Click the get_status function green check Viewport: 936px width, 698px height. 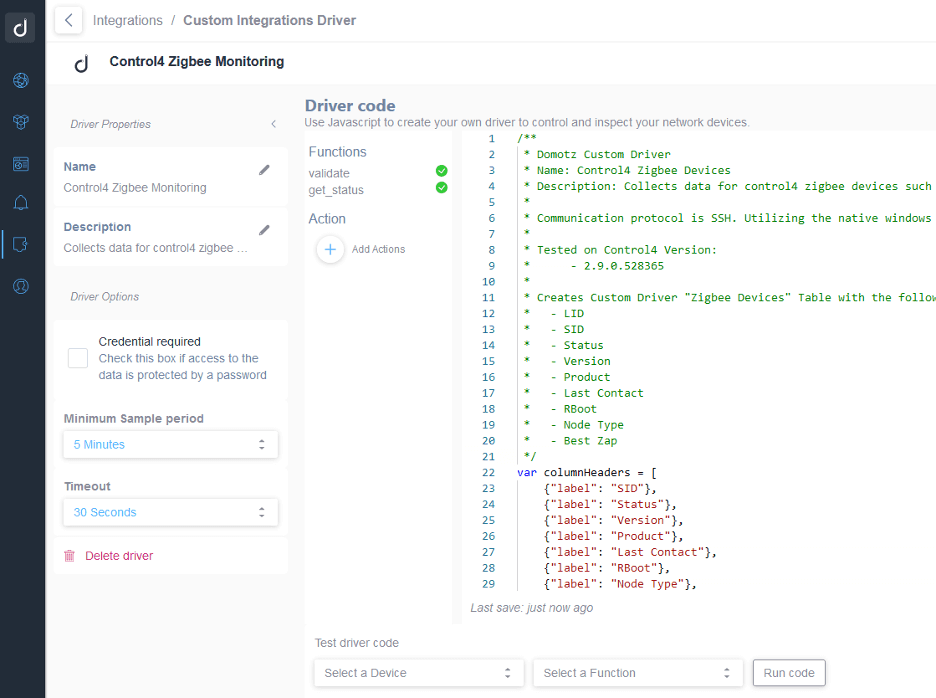[442, 187]
